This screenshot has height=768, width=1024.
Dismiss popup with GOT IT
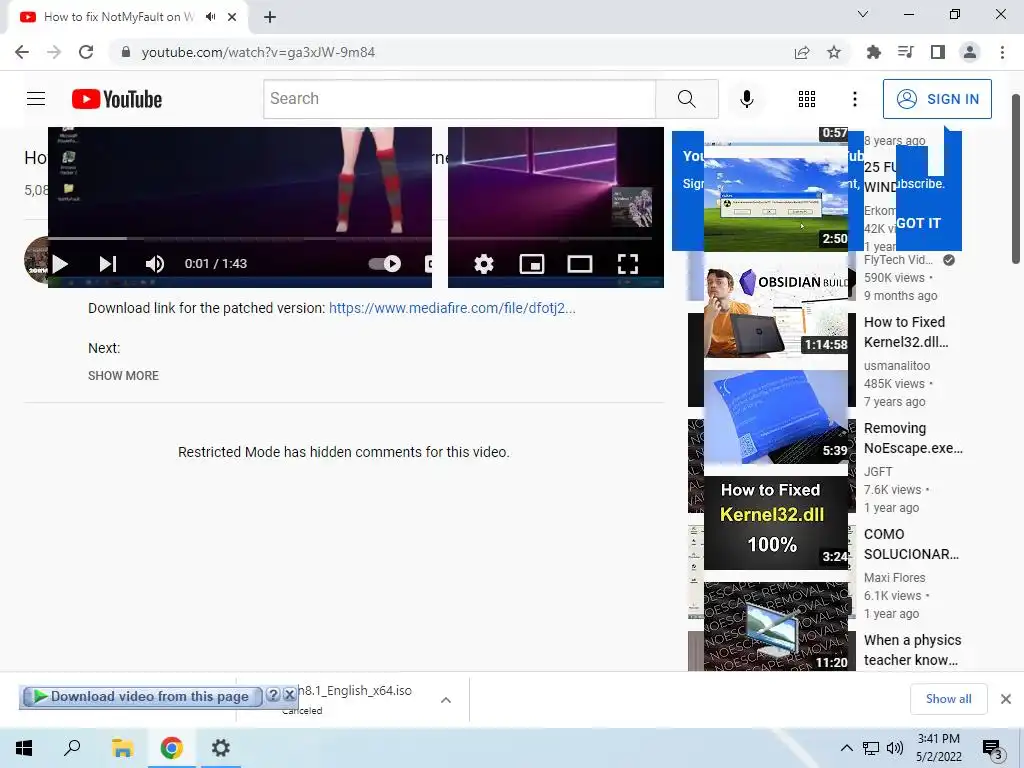pos(918,223)
